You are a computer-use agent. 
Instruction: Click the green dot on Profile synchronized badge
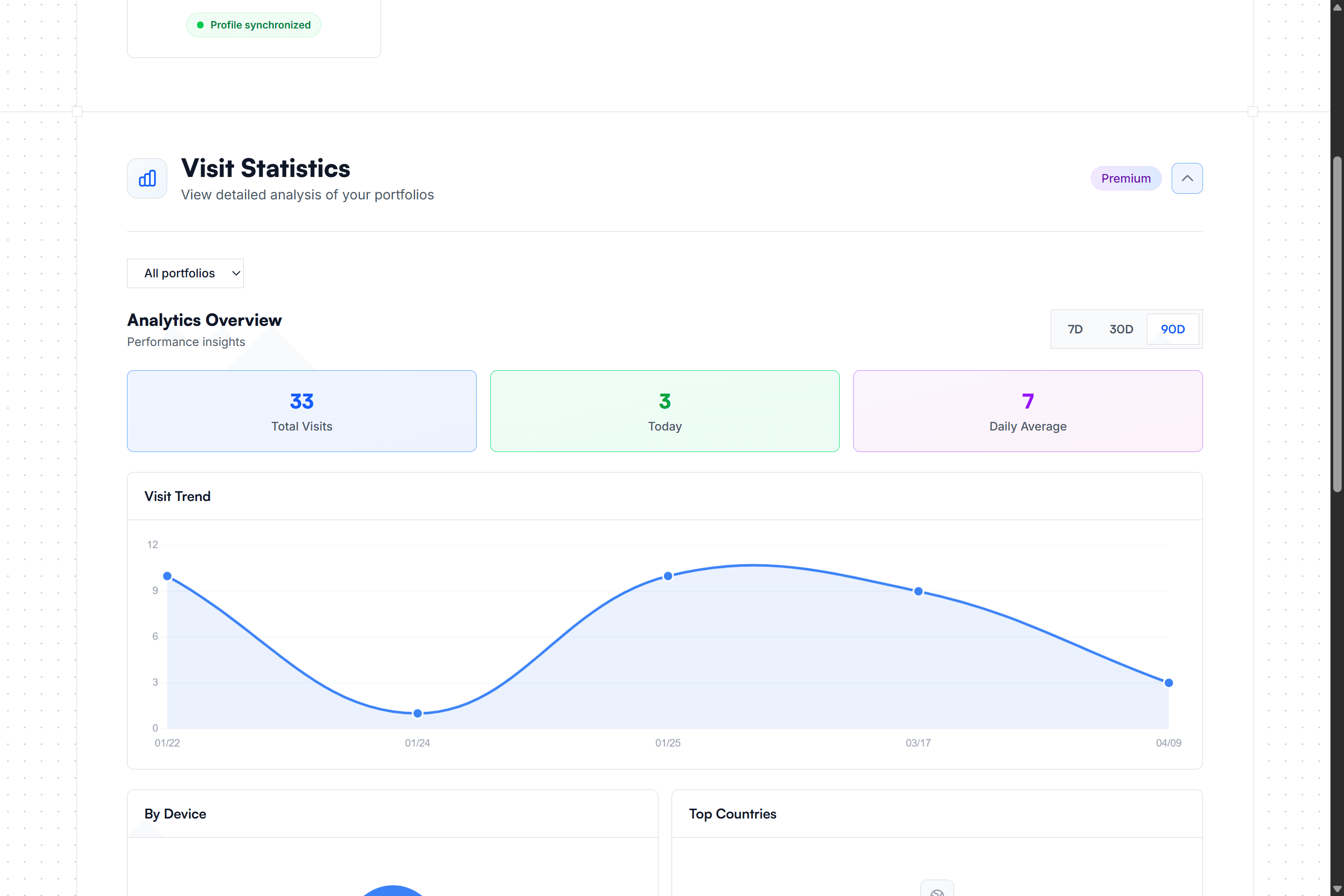tap(200, 25)
